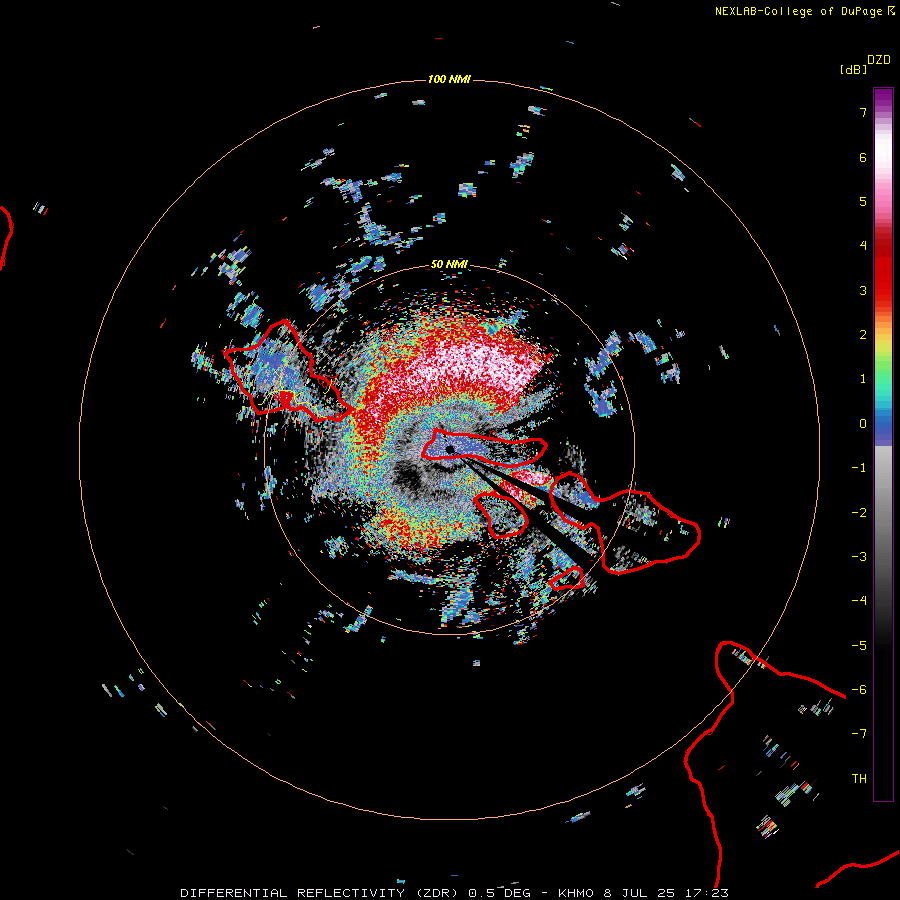Click the 0 value on color scale
The height and width of the screenshot is (900, 900).
tap(863, 424)
